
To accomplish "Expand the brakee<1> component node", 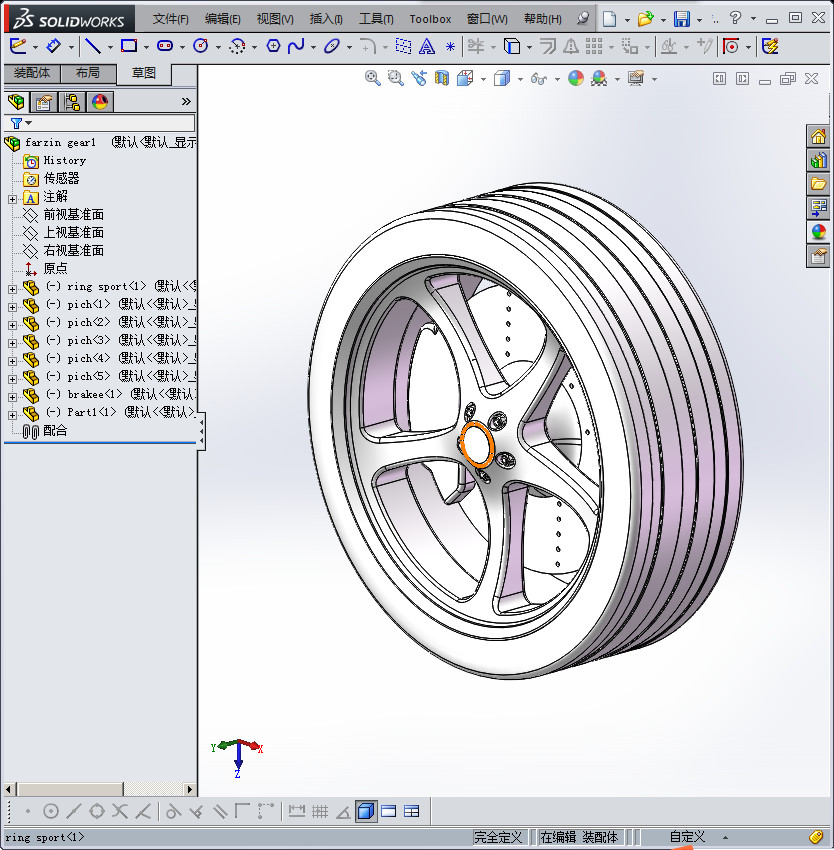I will click(12, 395).
